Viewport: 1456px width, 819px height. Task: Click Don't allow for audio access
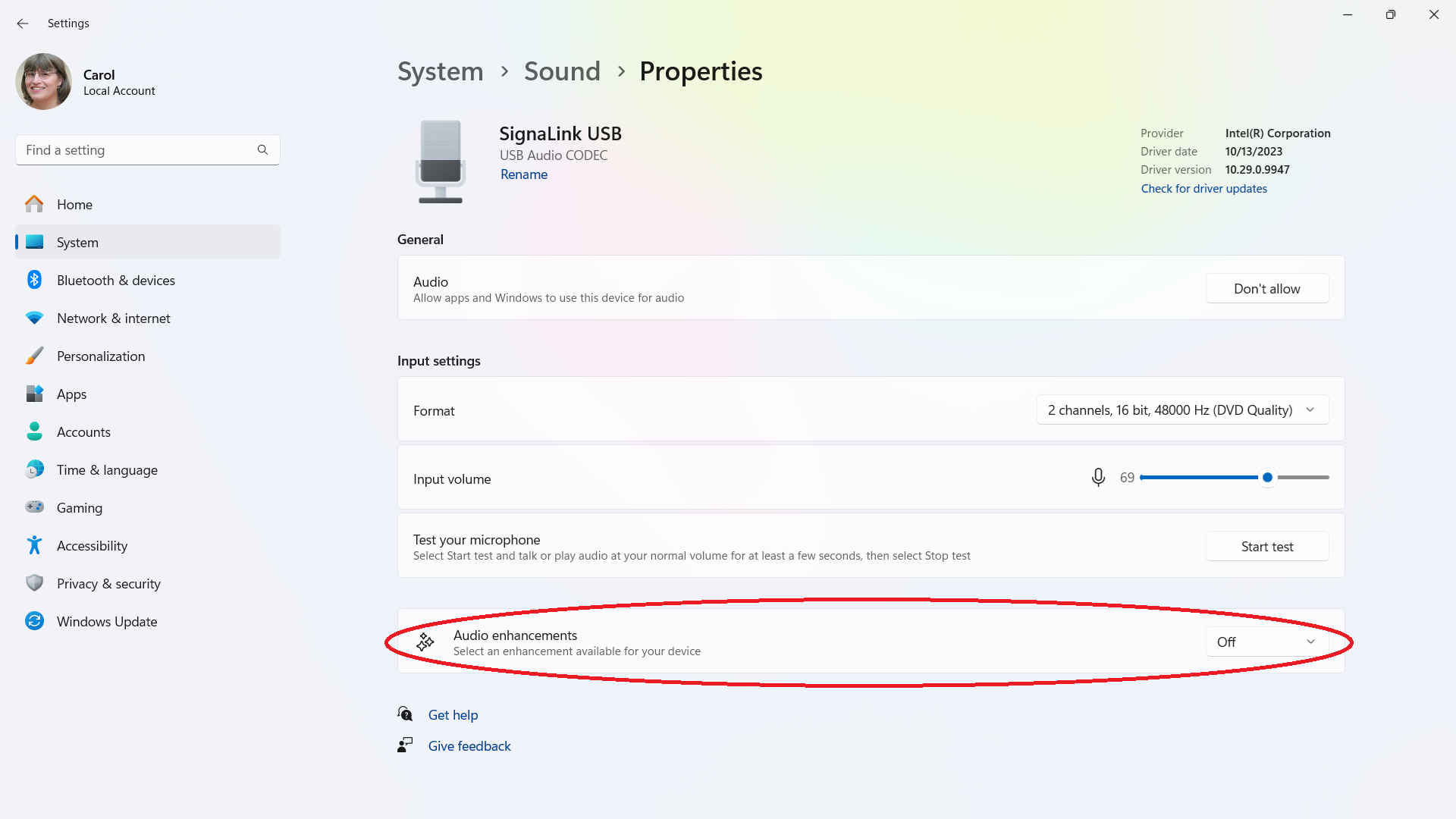click(x=1266, y=288)
